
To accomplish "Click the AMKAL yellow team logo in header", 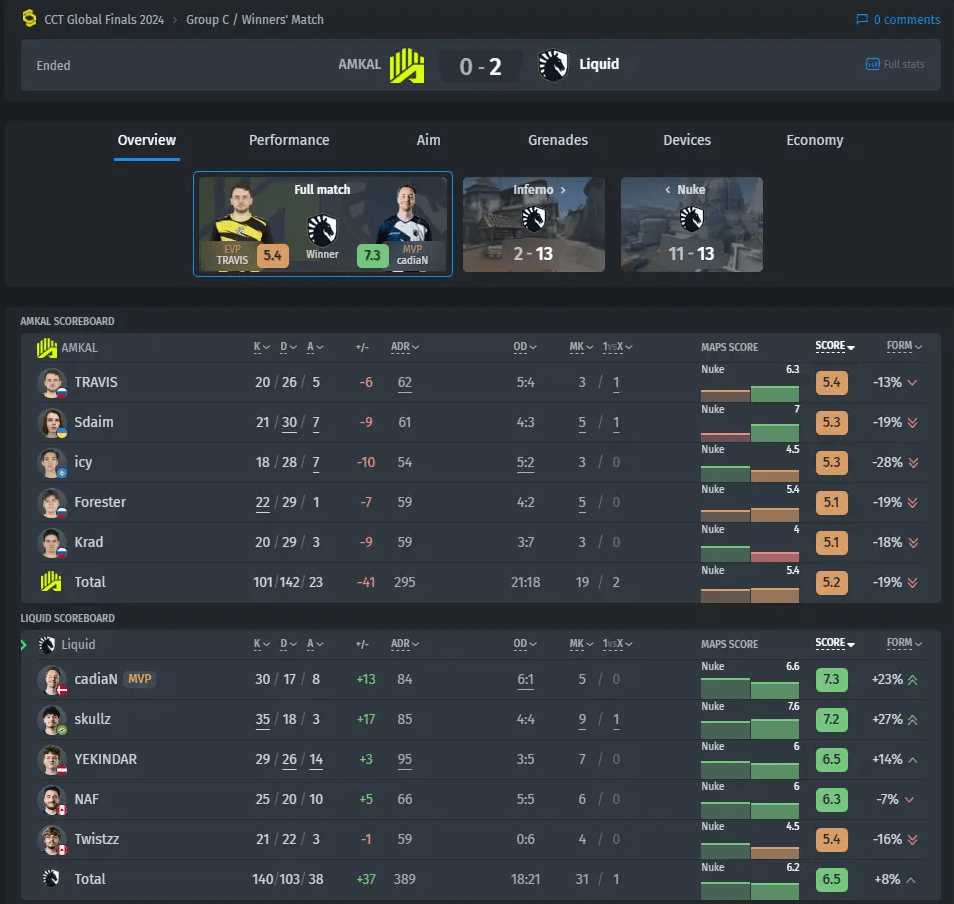I will [x=407, y=65].
